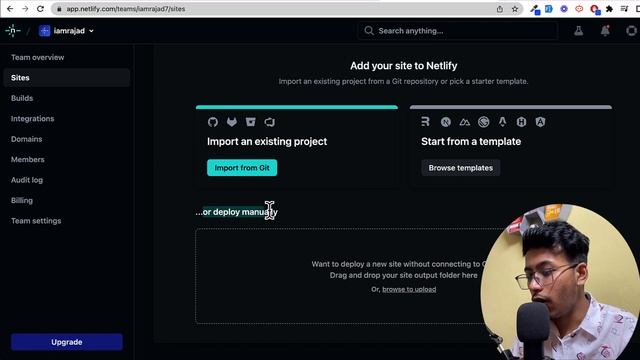640x360 pixels.
Task: Click the share page icon in address bar
Action: pos(500,9)
